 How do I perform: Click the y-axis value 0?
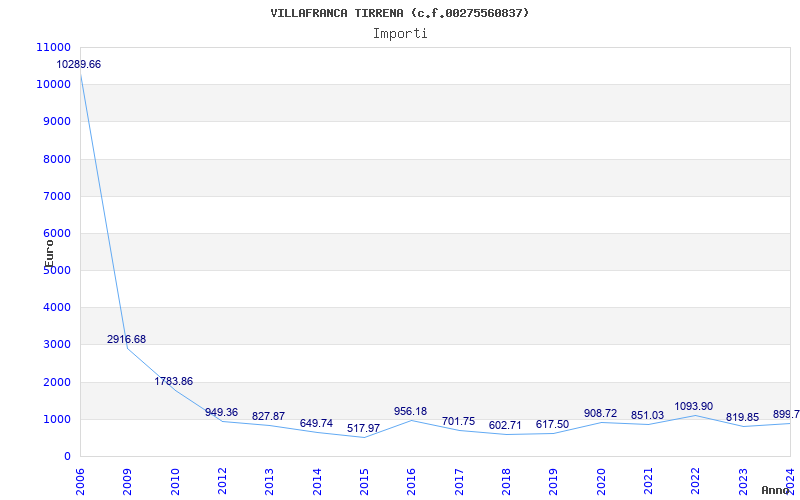(67, 457)
